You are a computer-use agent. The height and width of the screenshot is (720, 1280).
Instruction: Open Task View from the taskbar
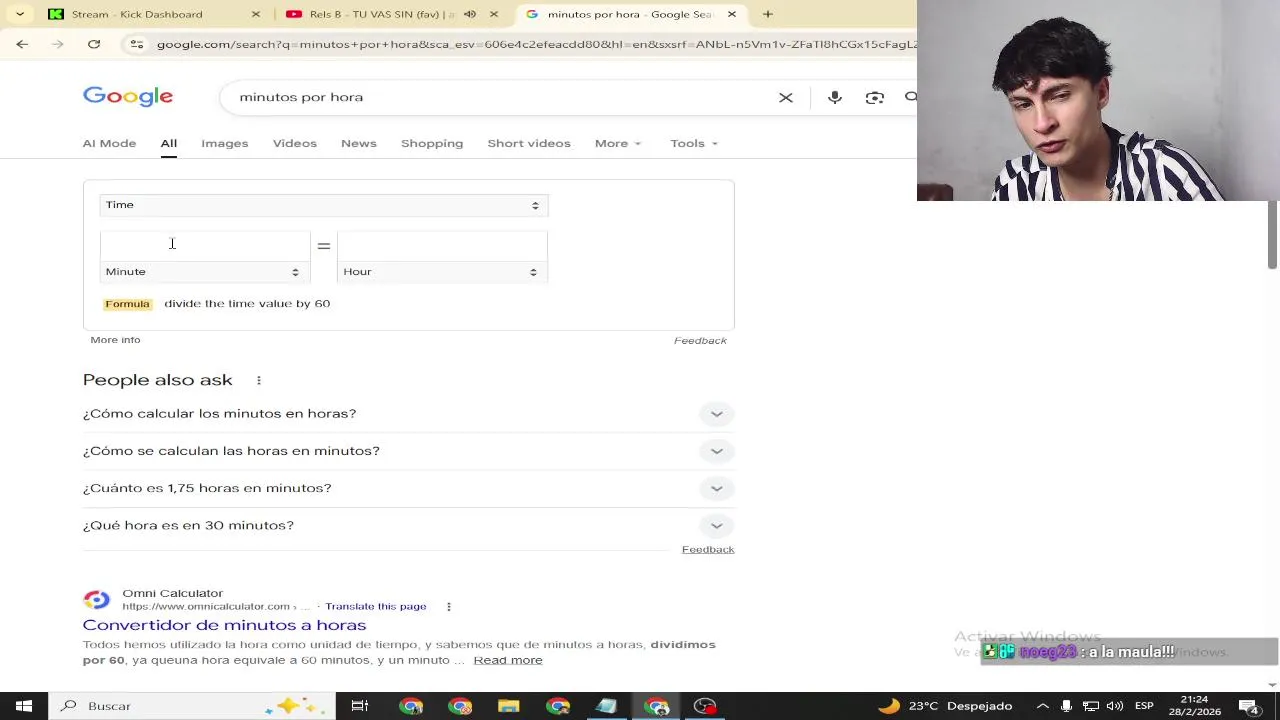360,706
